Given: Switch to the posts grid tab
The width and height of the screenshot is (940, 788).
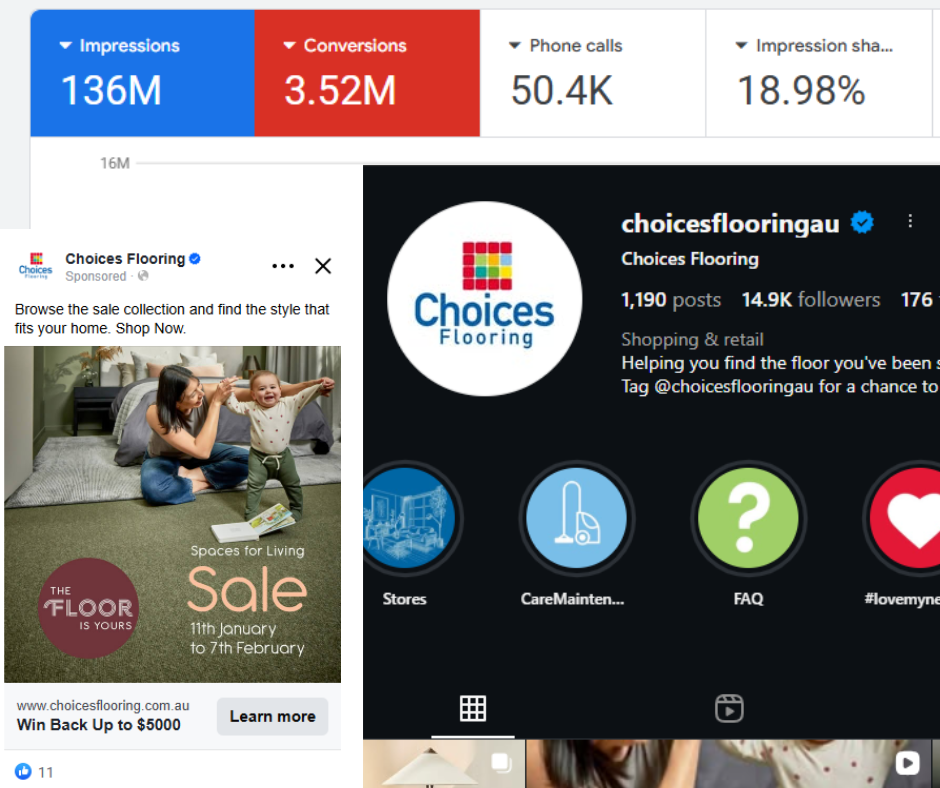Looking at the screenshot, I should click(473, 709).
